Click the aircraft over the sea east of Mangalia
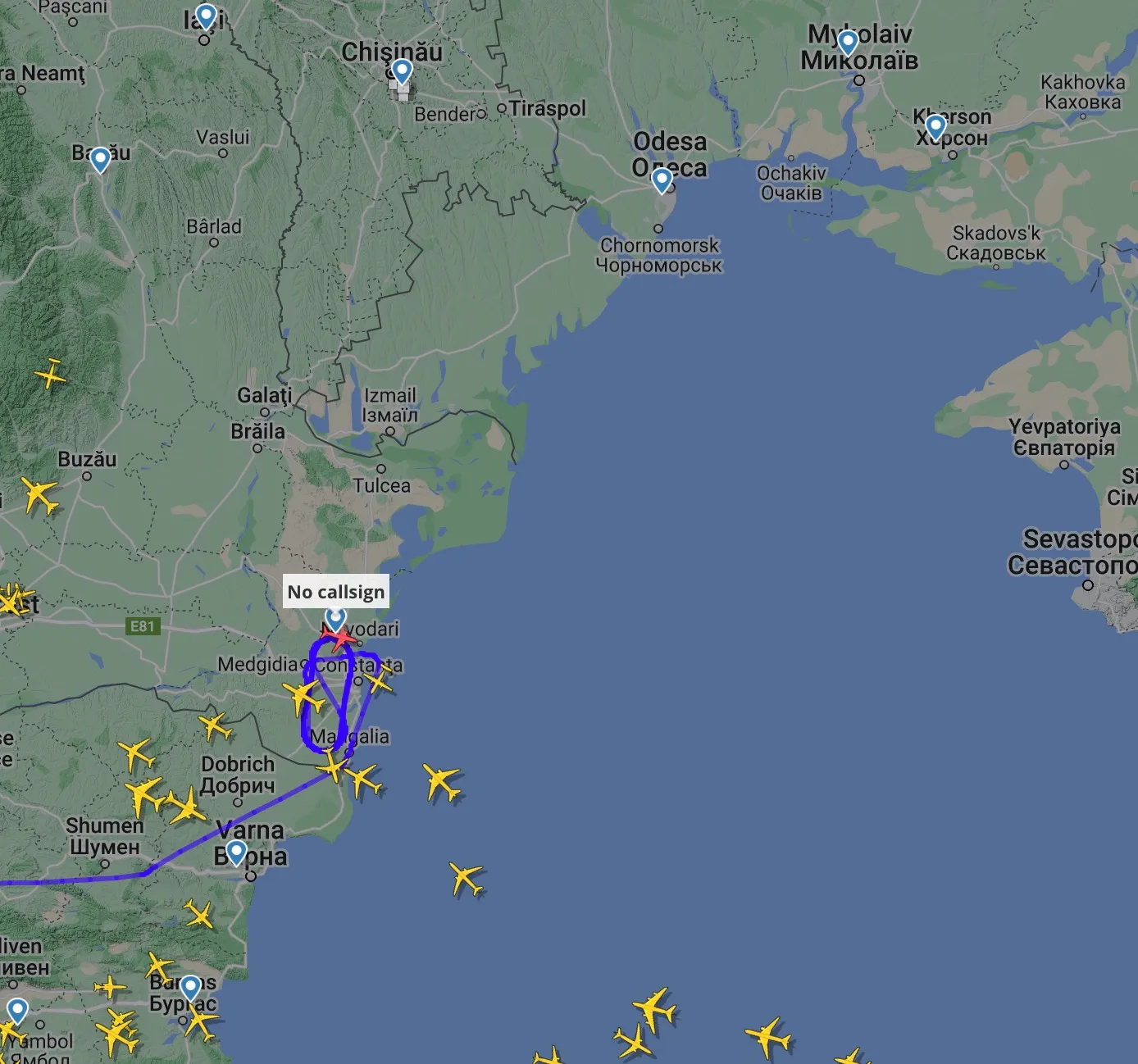1138x1064 pixels. (443, 783)
